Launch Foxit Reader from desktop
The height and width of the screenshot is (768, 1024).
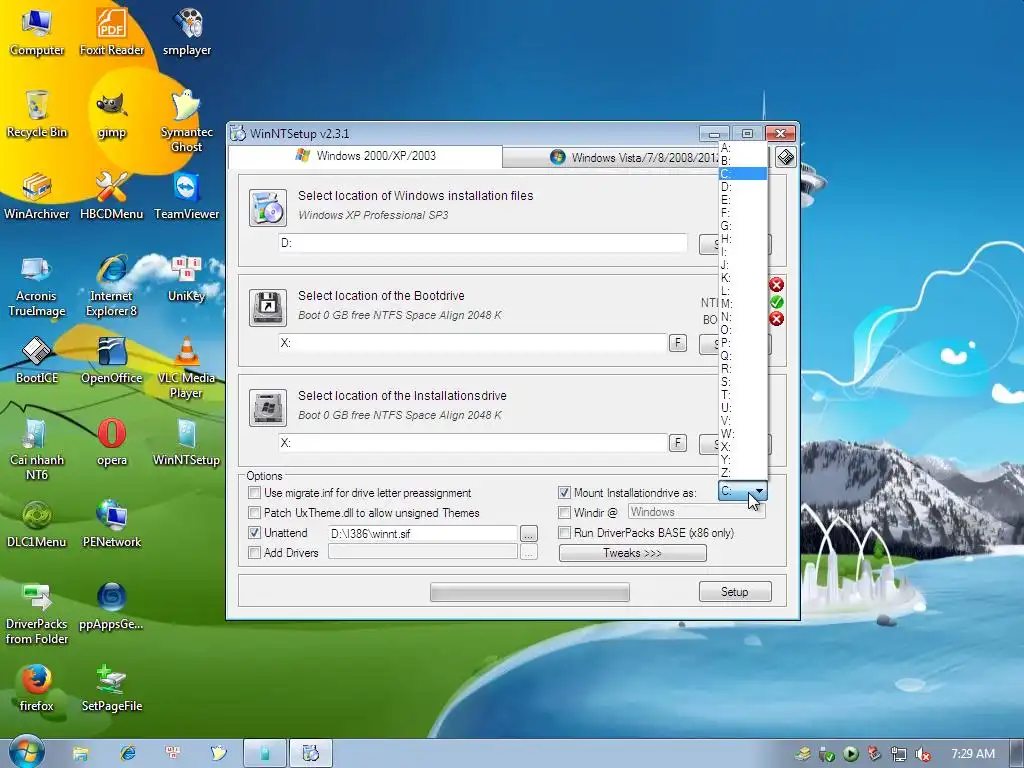tap(112, 33)
